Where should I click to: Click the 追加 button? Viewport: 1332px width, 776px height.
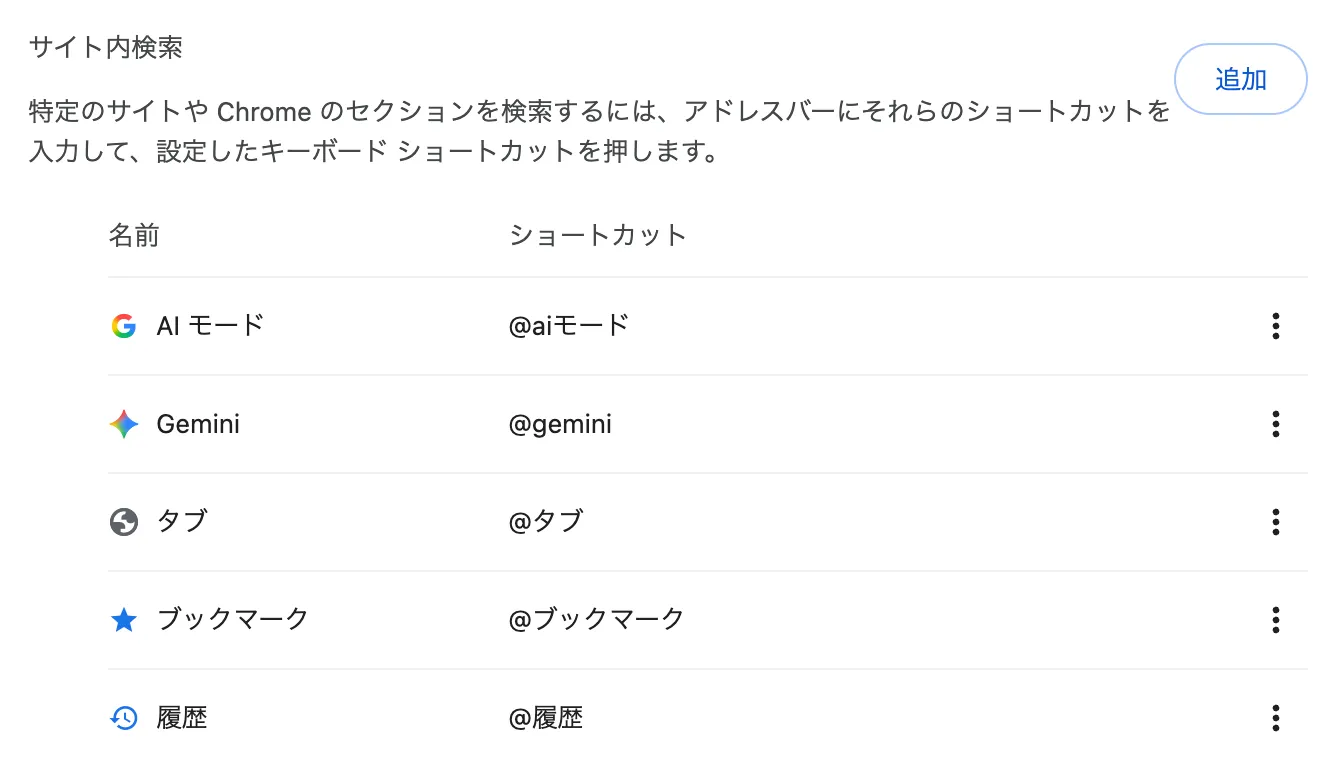(x=1240, y=79)
